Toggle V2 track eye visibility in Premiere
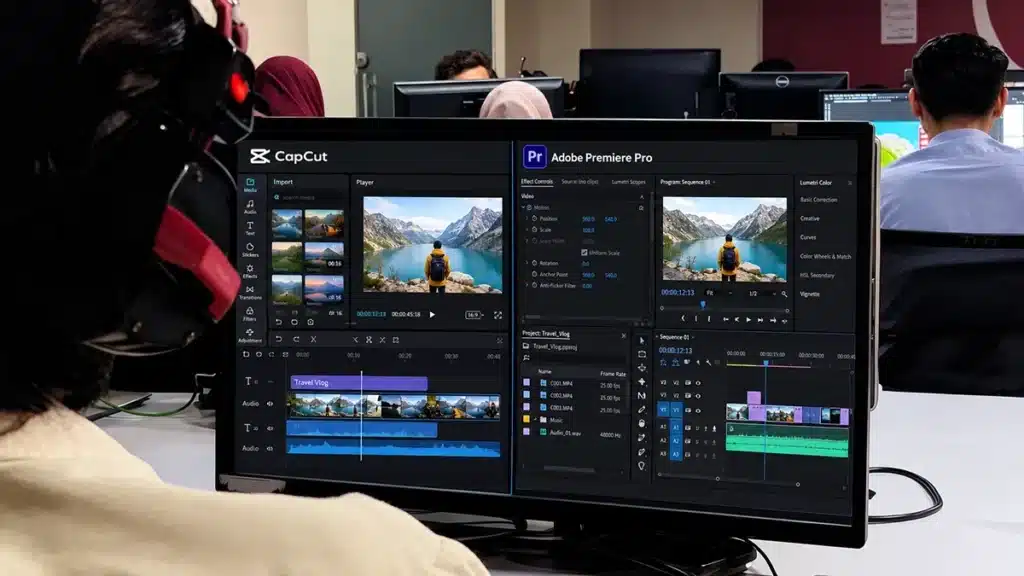The height and width of the screenshot is (576, 1024). point(698,396)
